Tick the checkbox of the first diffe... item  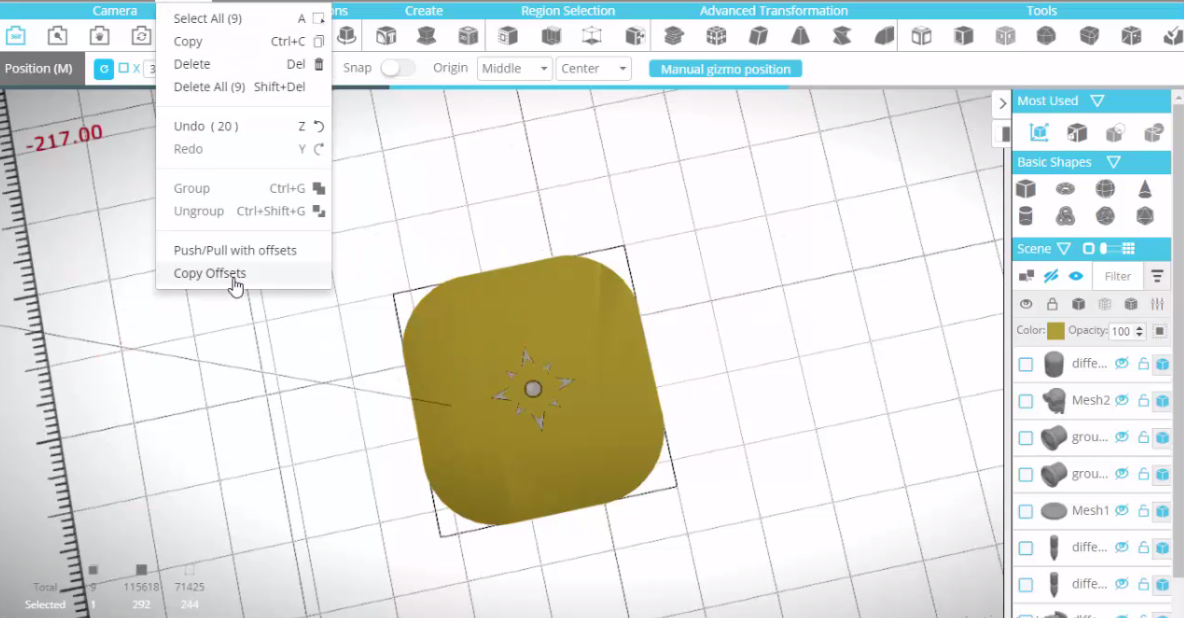pyautogui.click(x=1025, y=364)
